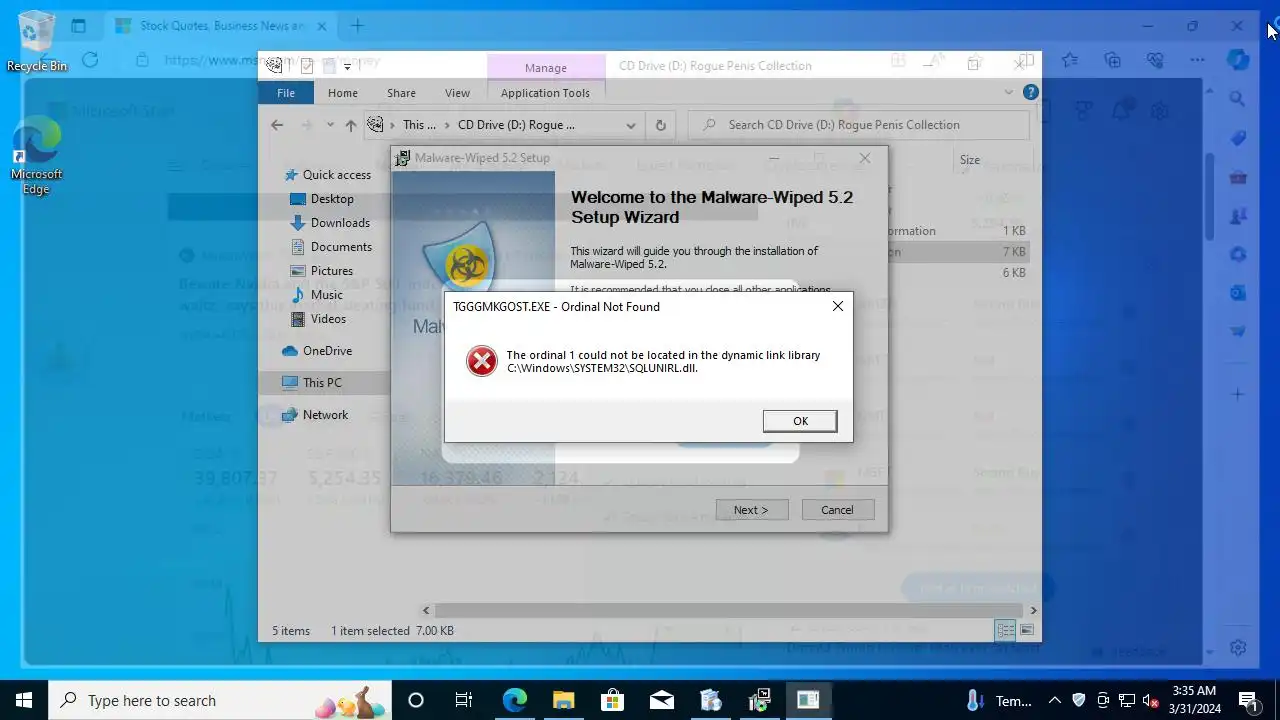This screenshot has height=720, width=1280.
Task: Open the notification center icon
Action: click(x=1248, y=700)
